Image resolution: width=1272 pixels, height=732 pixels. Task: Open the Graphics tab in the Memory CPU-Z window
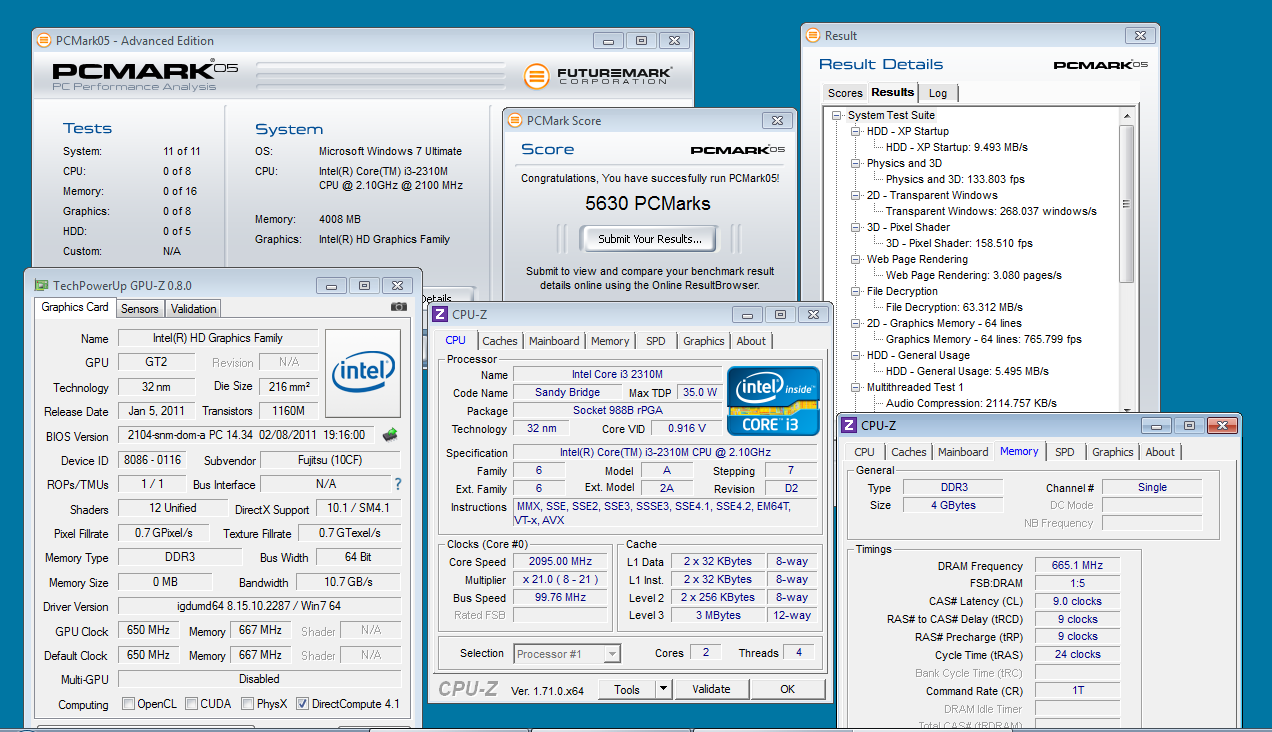click(x=1112, y=452)
